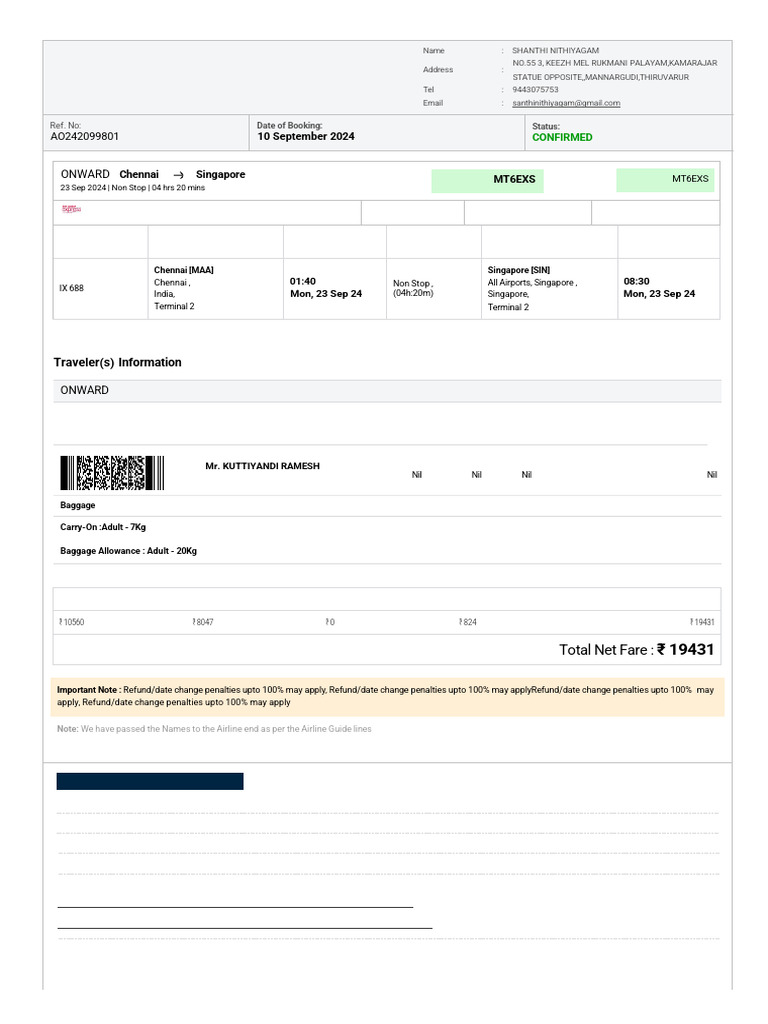Click the traveler barcode image
Viewport: 768px width, 1024px height.
pos(112,473)
